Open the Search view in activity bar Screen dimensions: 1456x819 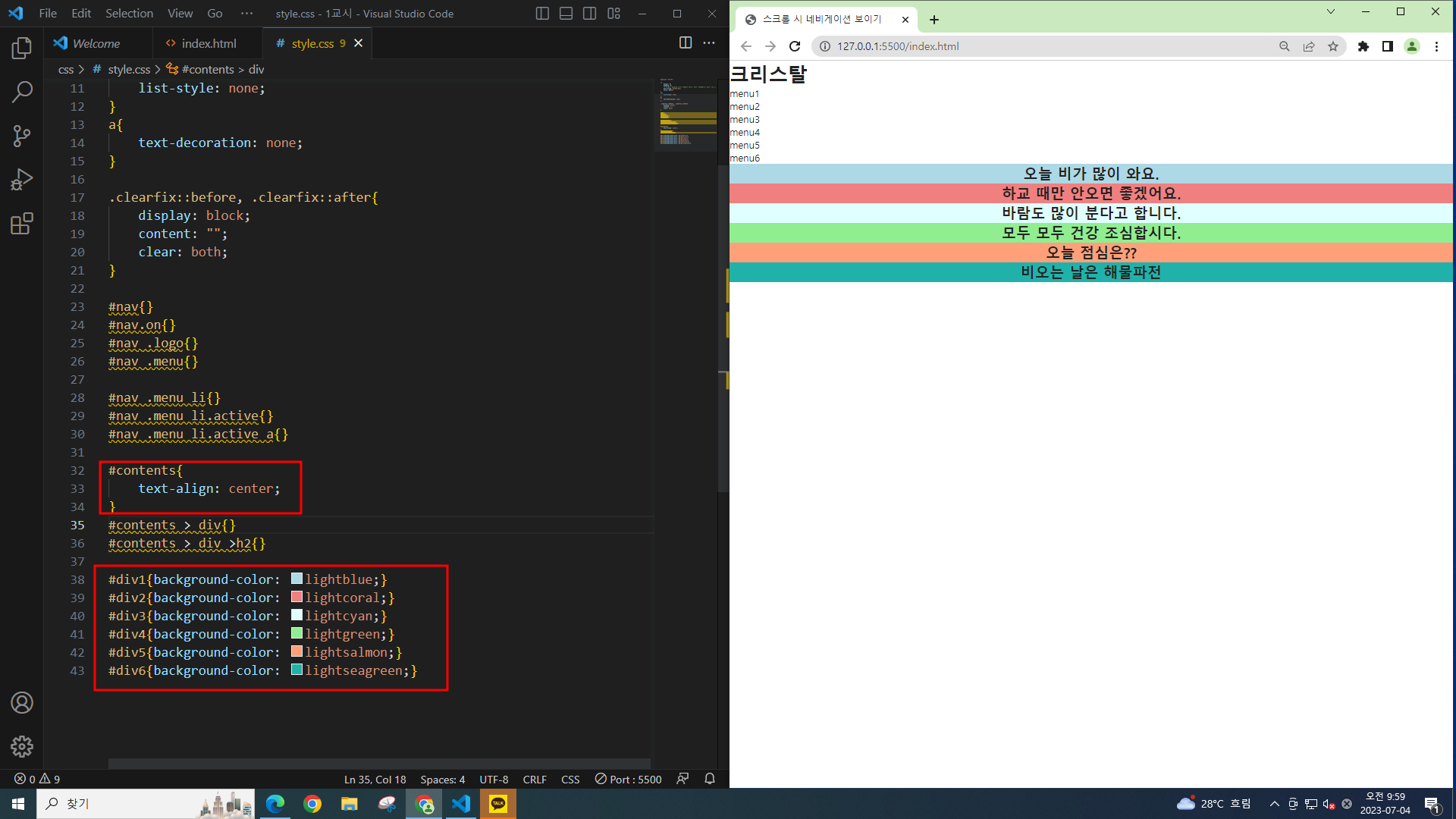[22, 92]
